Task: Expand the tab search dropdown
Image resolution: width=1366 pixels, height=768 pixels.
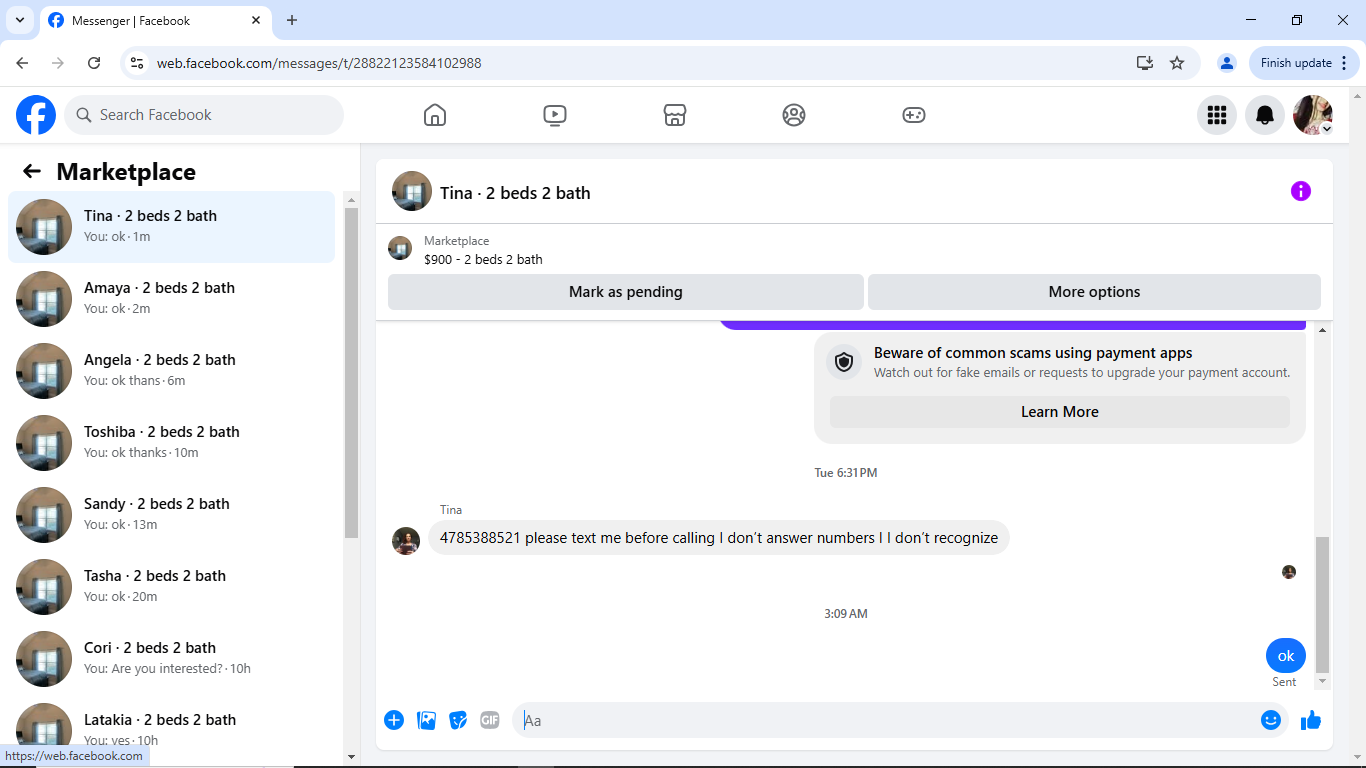Action: 19,20
